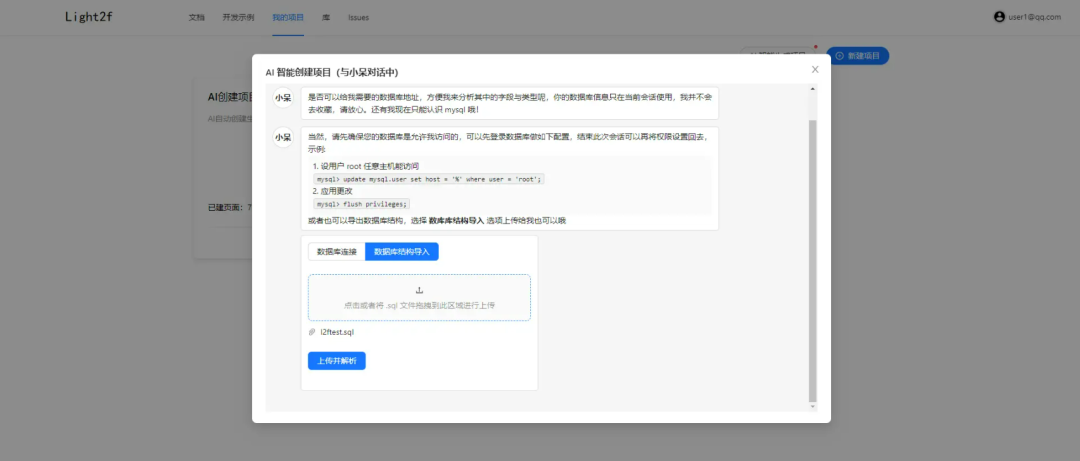Click the .sql upload drop area
The image size is (1080, 461).
click(x=419, y=298)
